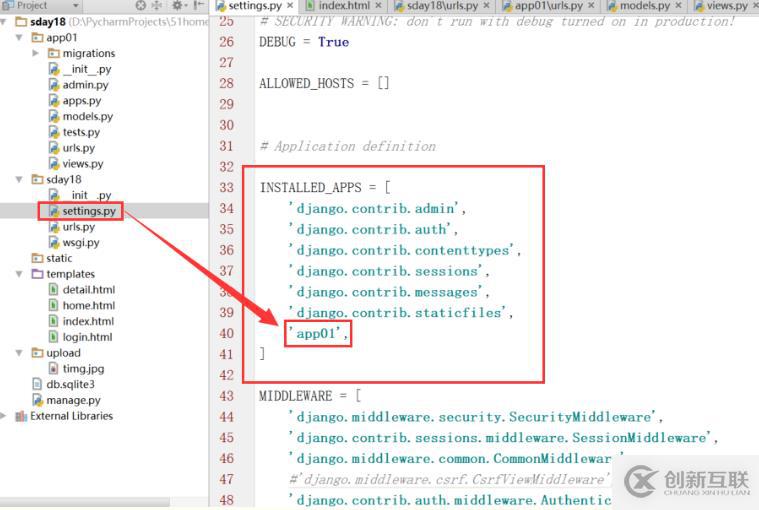
Task: Close the index.html tab
Action: tap(379, 5)
